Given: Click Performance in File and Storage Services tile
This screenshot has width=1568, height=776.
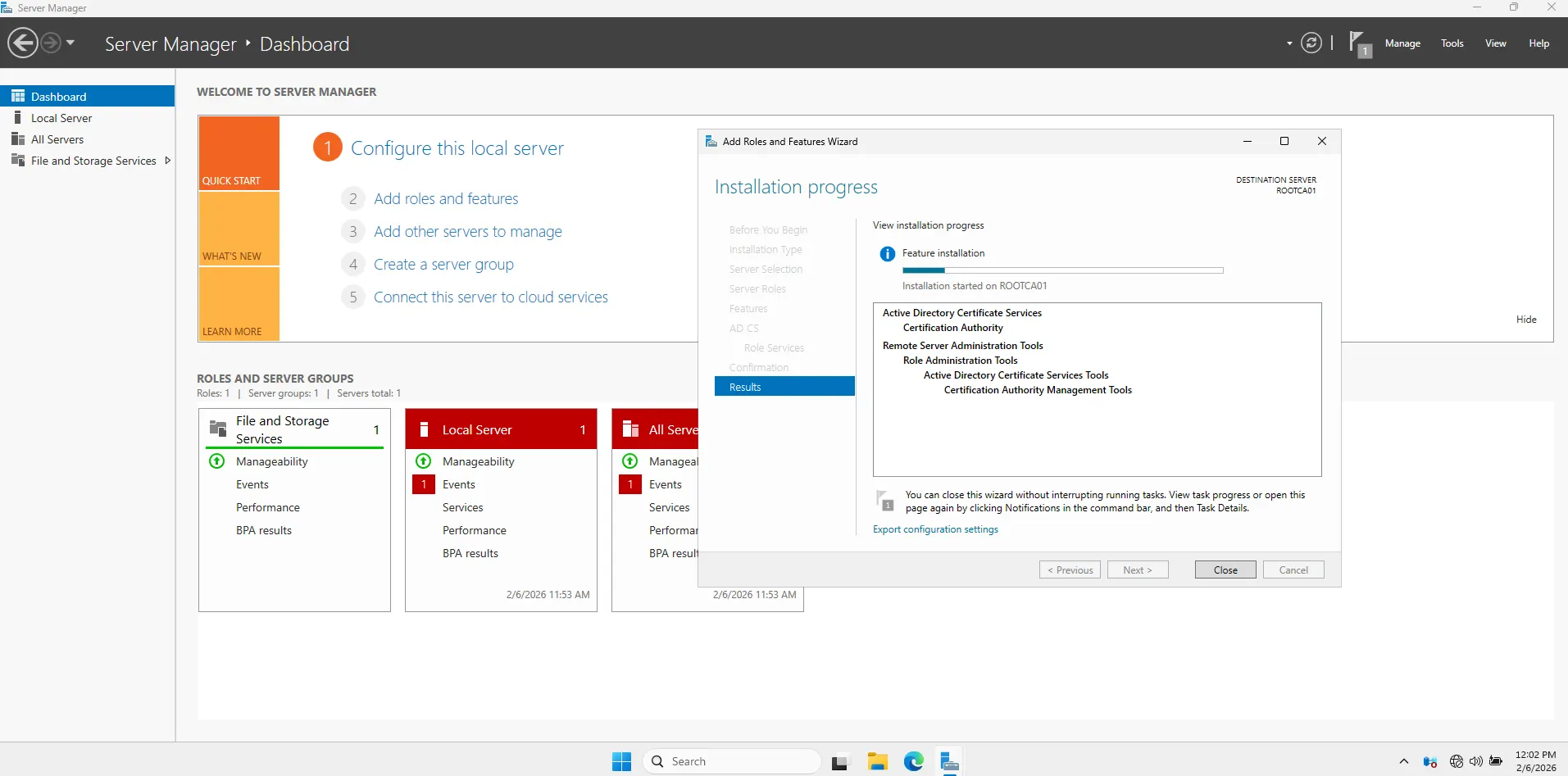Looking at the screenshot, I should (x=267, y=507).
